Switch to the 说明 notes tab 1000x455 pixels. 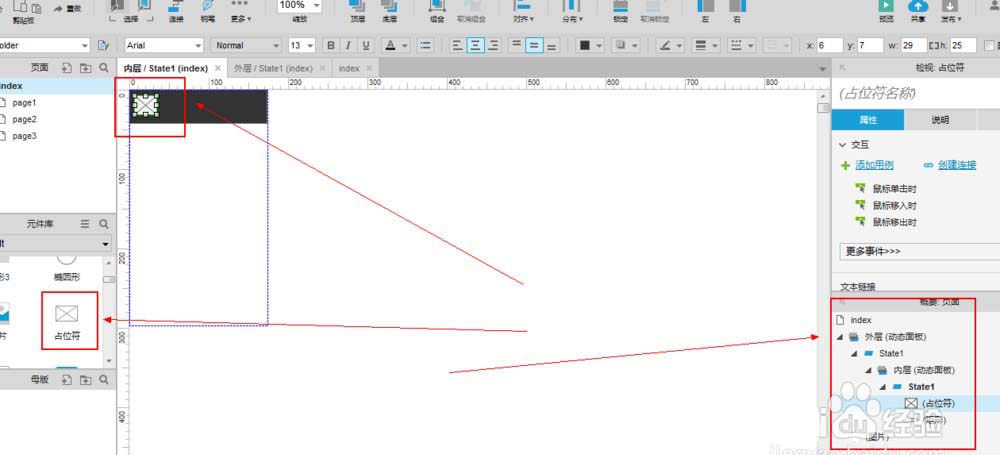[x=940, y=120]
